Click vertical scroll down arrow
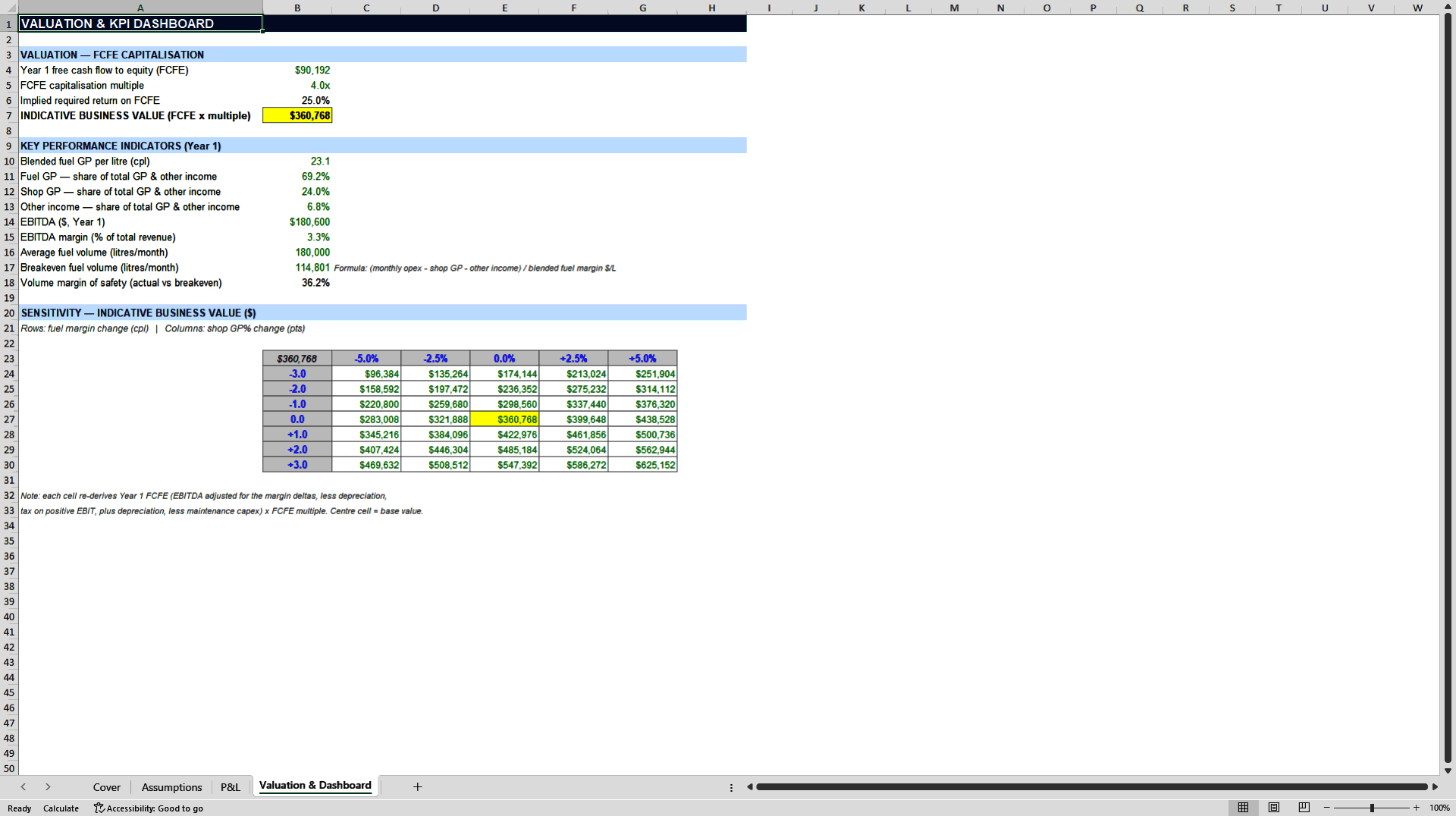This screenshot has width=1456, height=816. (x=1448, y=770)
